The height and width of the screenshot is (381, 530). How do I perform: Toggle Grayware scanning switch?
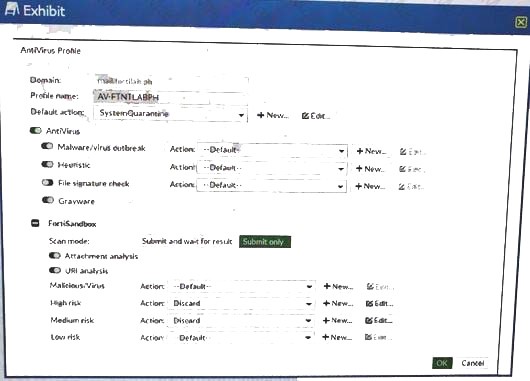(x=48, y=200)
